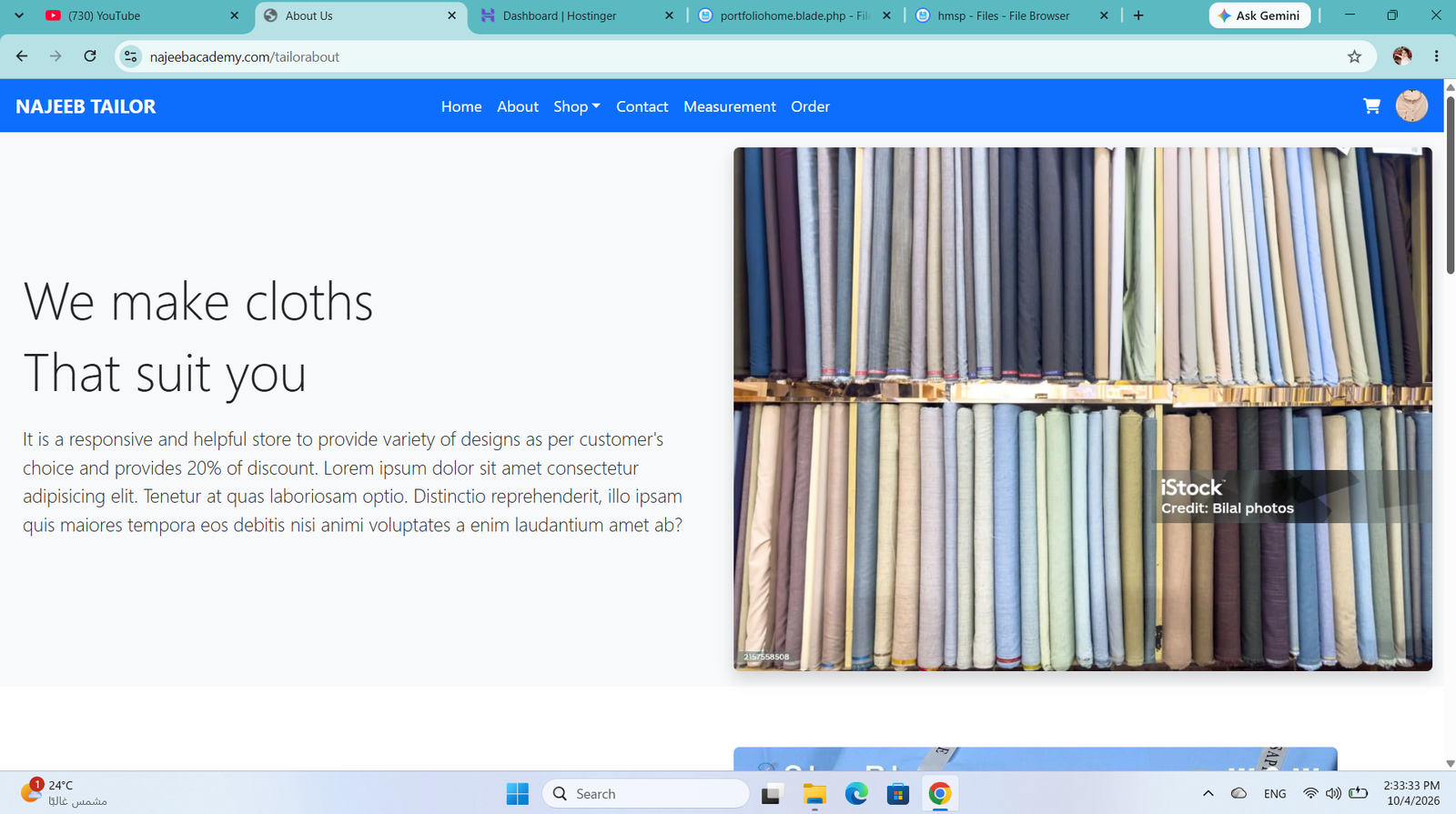Screen dimensions: 1456x814
Task: Open the About page link
Action: [x=518, y=106]
